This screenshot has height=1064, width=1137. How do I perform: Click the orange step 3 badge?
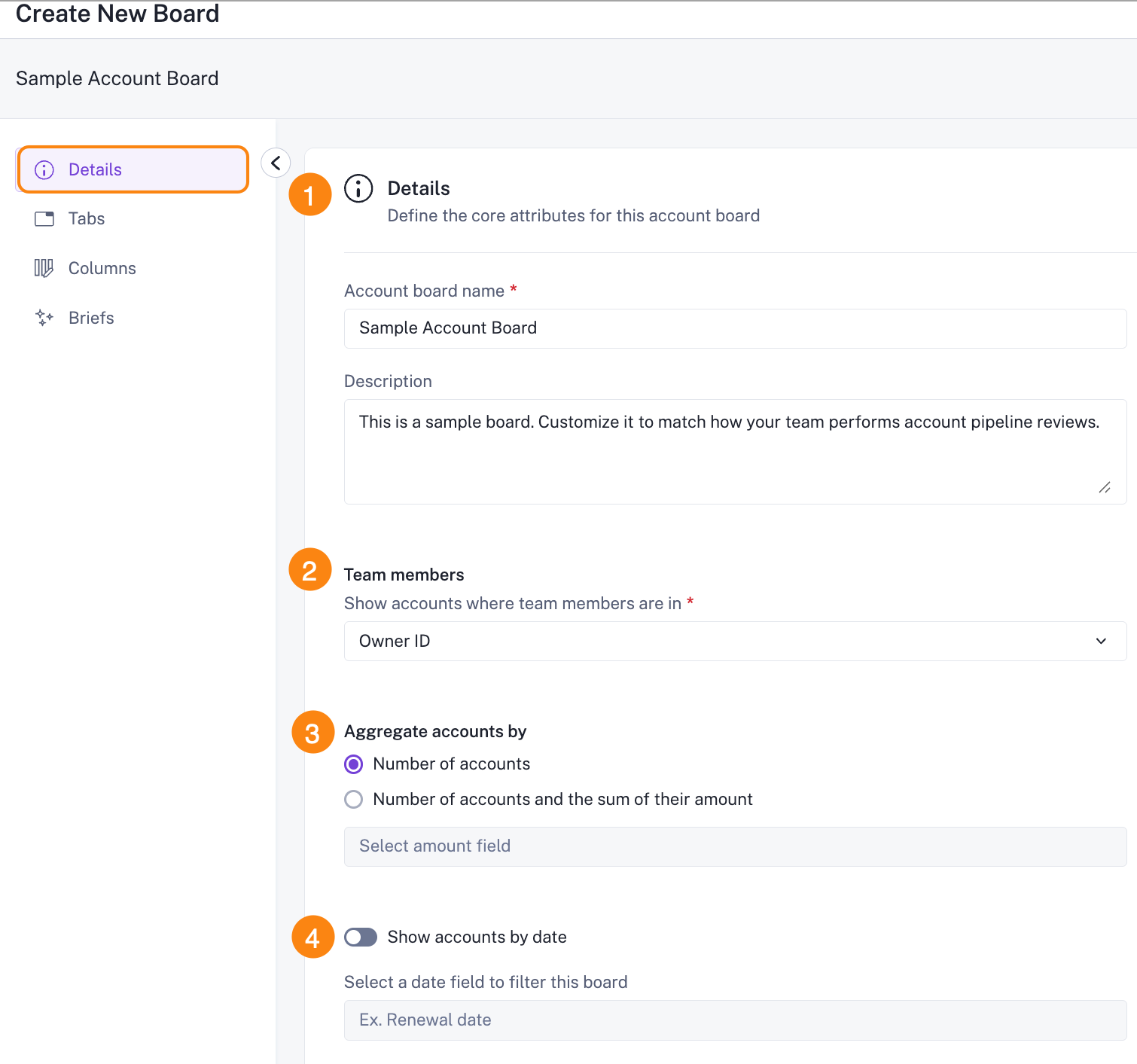(313, 732)
